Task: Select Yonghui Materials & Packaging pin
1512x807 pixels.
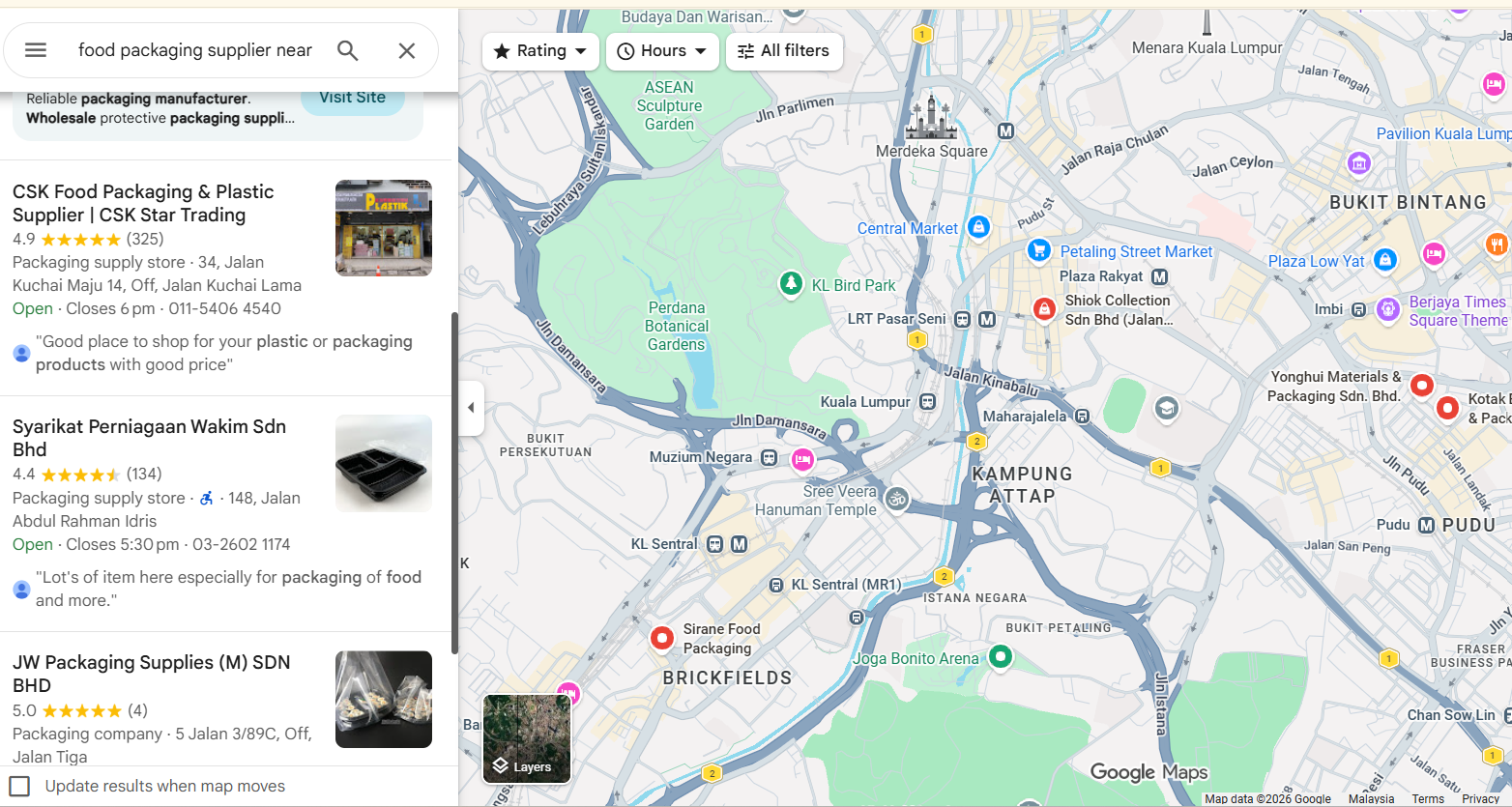Action: tap(1422, 386)
